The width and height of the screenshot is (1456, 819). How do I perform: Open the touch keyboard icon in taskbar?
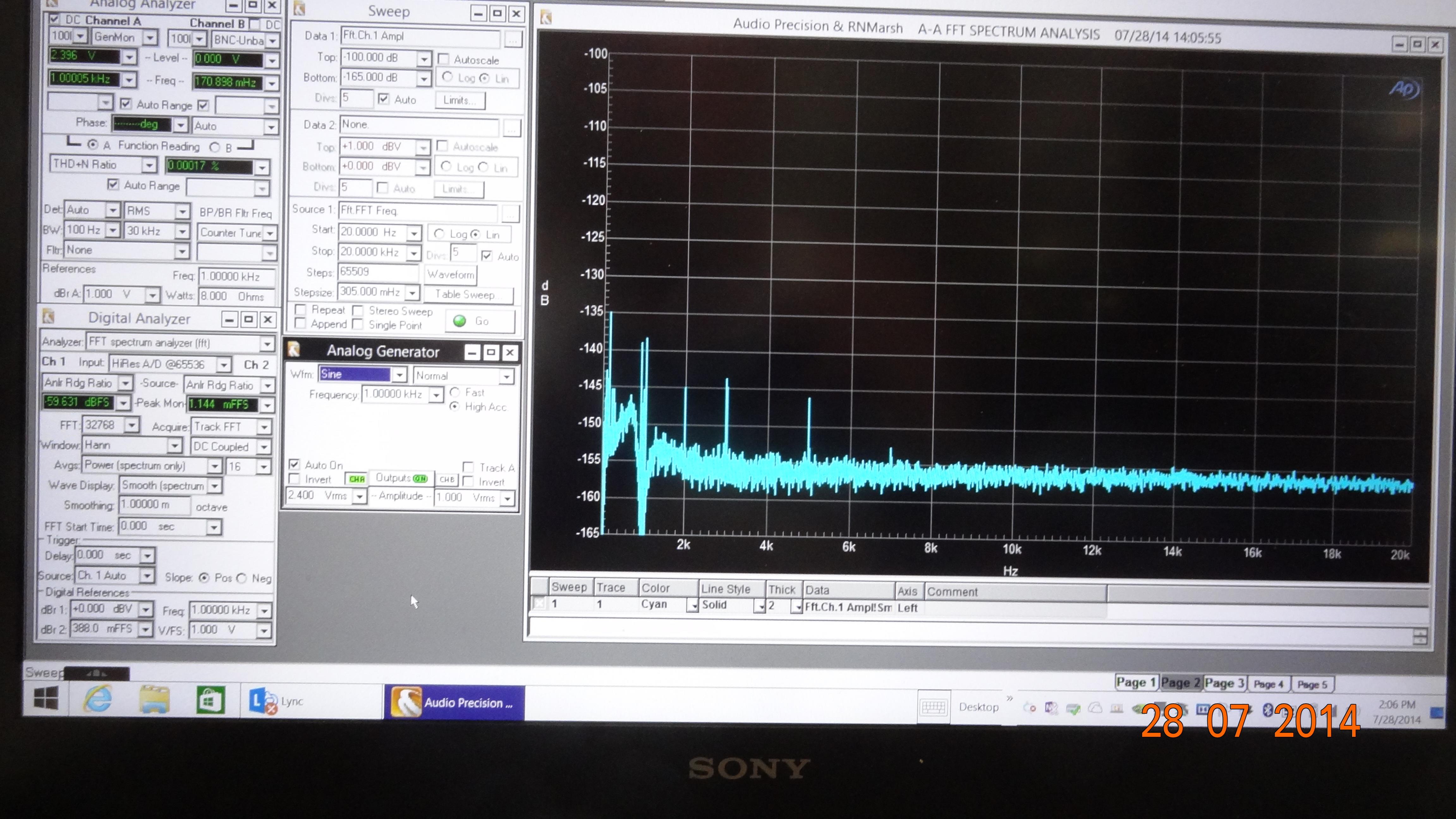933,707
